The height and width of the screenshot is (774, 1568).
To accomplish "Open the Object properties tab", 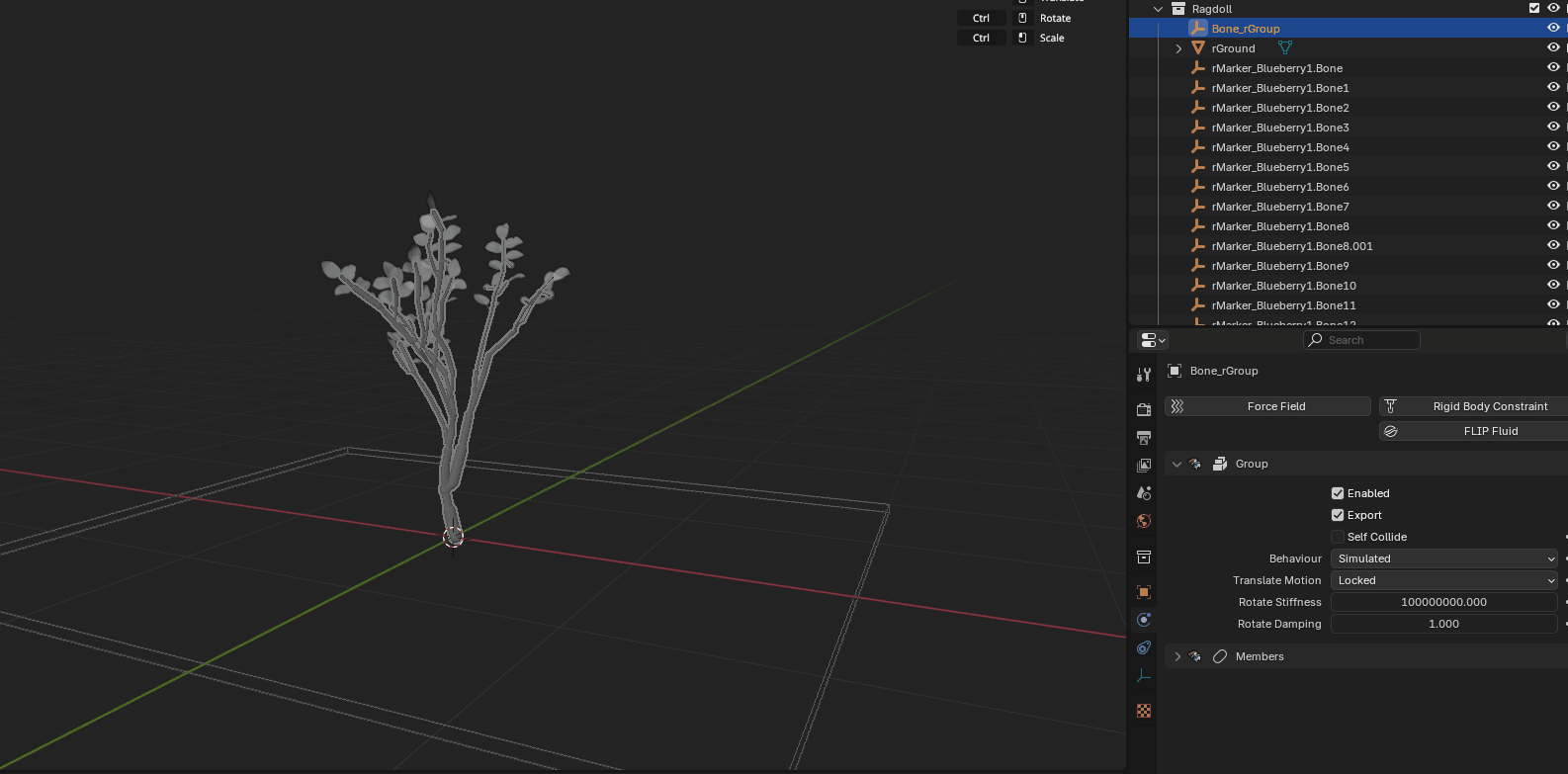I will click(1144, 592).
